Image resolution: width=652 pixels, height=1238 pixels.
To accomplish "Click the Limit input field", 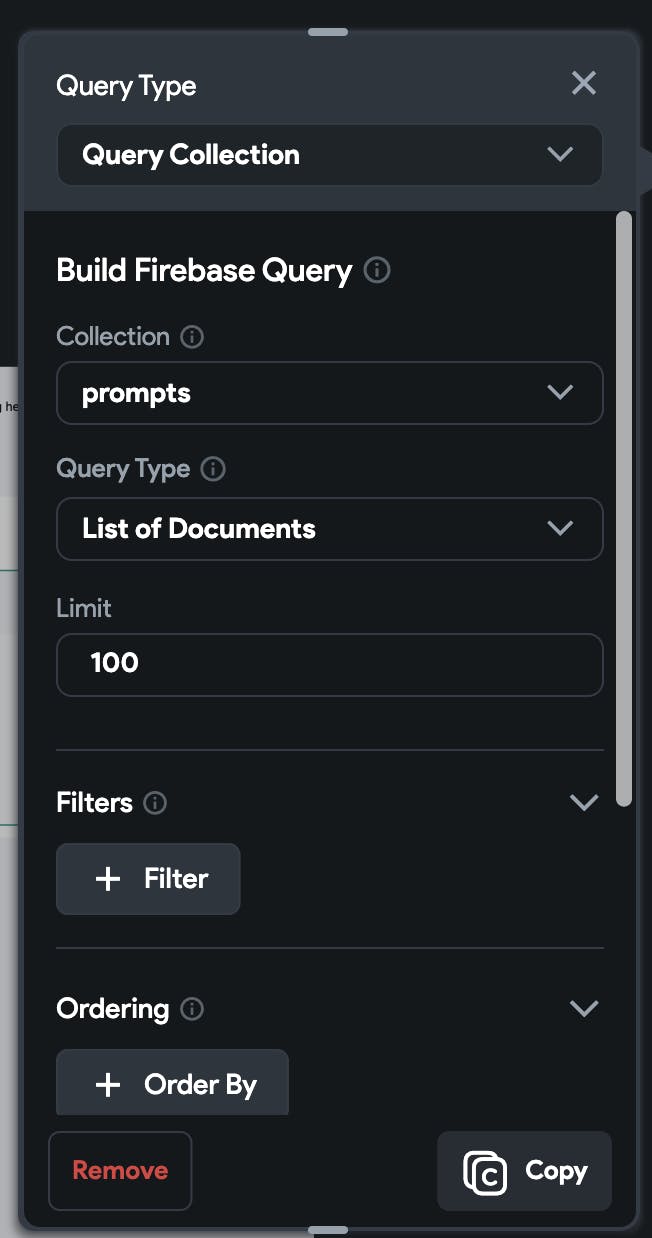I will (x=330, y=664).
